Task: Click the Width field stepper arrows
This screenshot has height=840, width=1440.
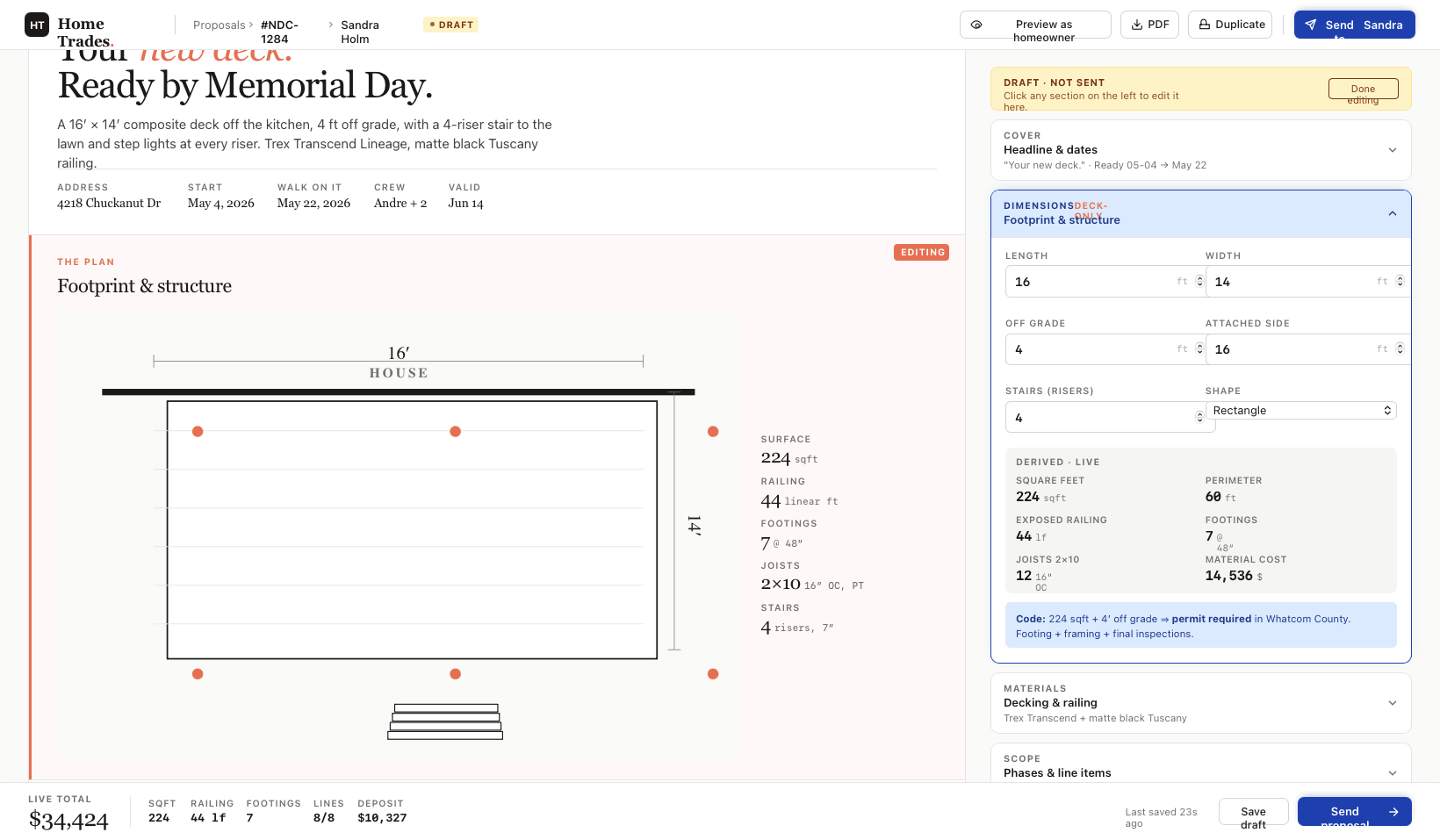Action: 1400,281
